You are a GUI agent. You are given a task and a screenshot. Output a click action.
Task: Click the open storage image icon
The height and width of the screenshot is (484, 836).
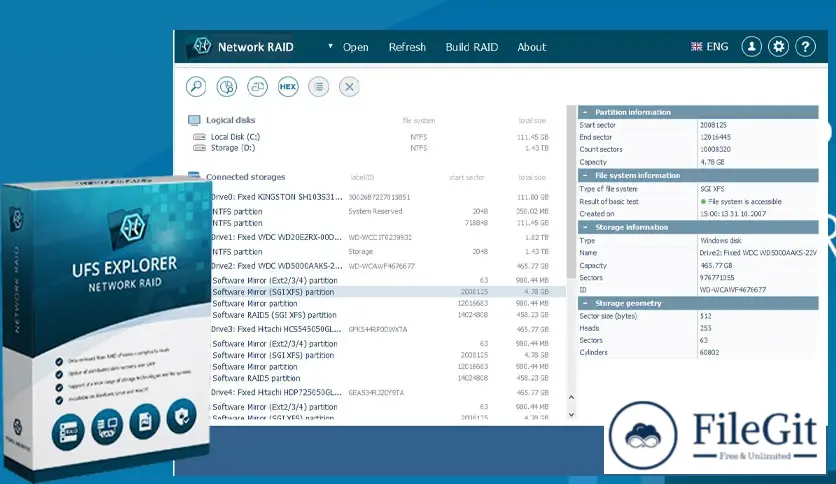pyautogui.click(x=258, y=86)
